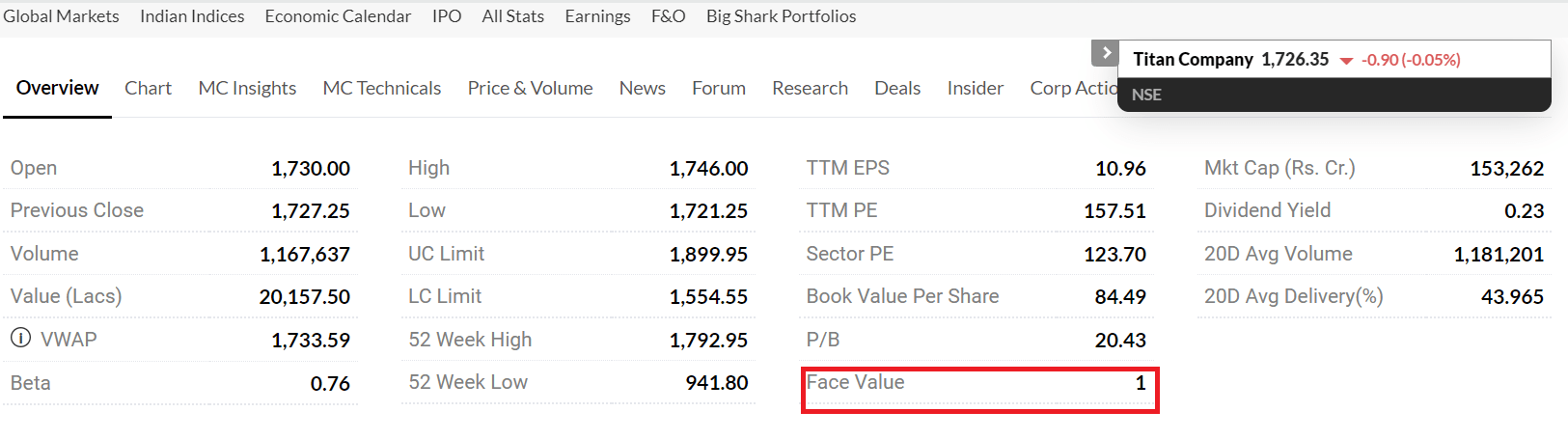Open the MC Technicals tab

tap(382, 88)
